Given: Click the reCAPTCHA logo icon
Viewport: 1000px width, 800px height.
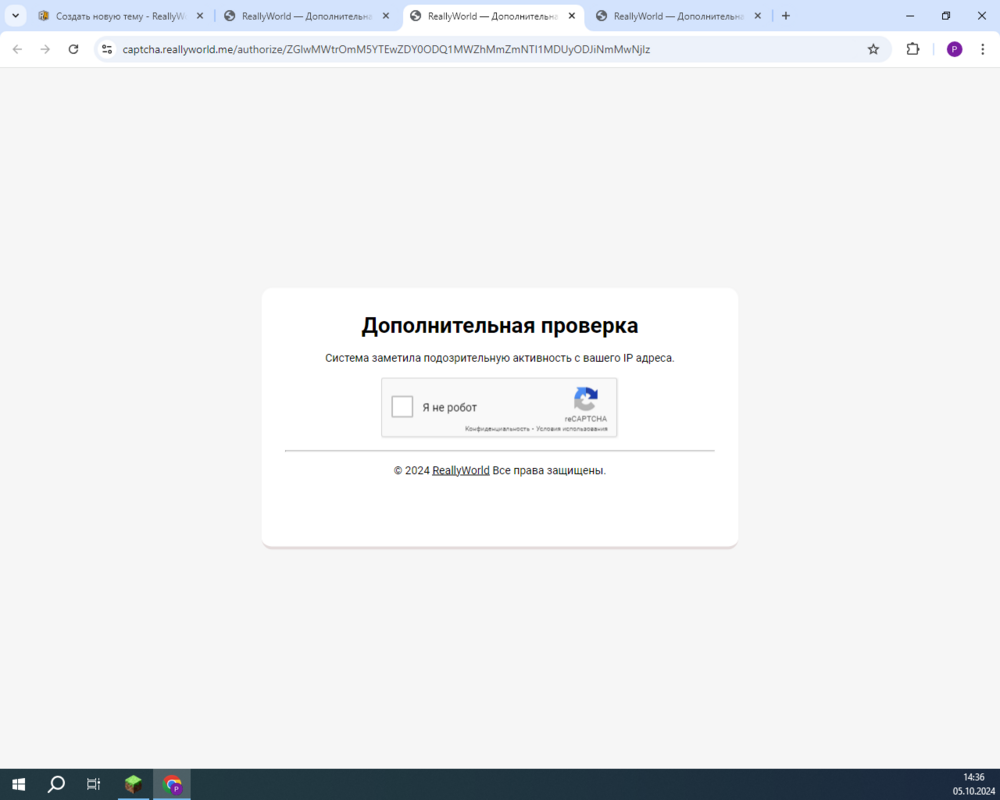Looking at the screenshot, I should click(585, 399).
